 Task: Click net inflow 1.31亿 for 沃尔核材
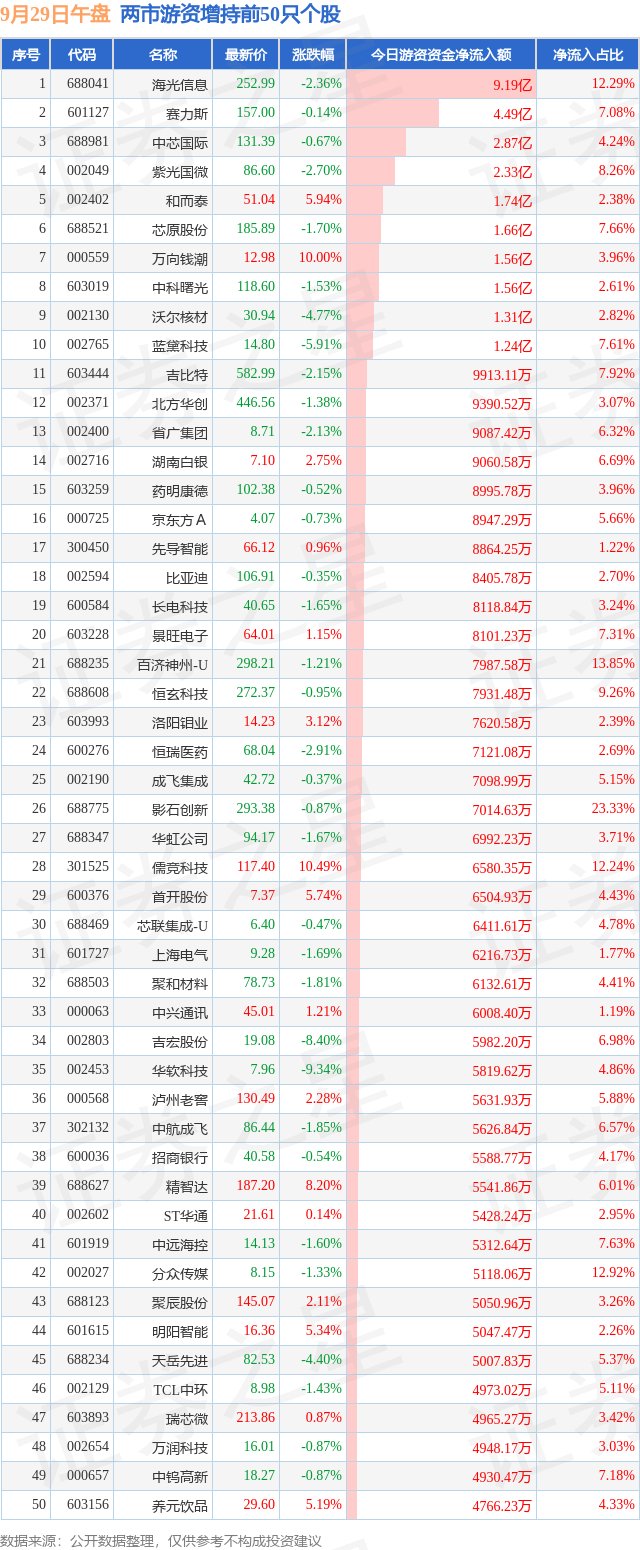(513, 317)
